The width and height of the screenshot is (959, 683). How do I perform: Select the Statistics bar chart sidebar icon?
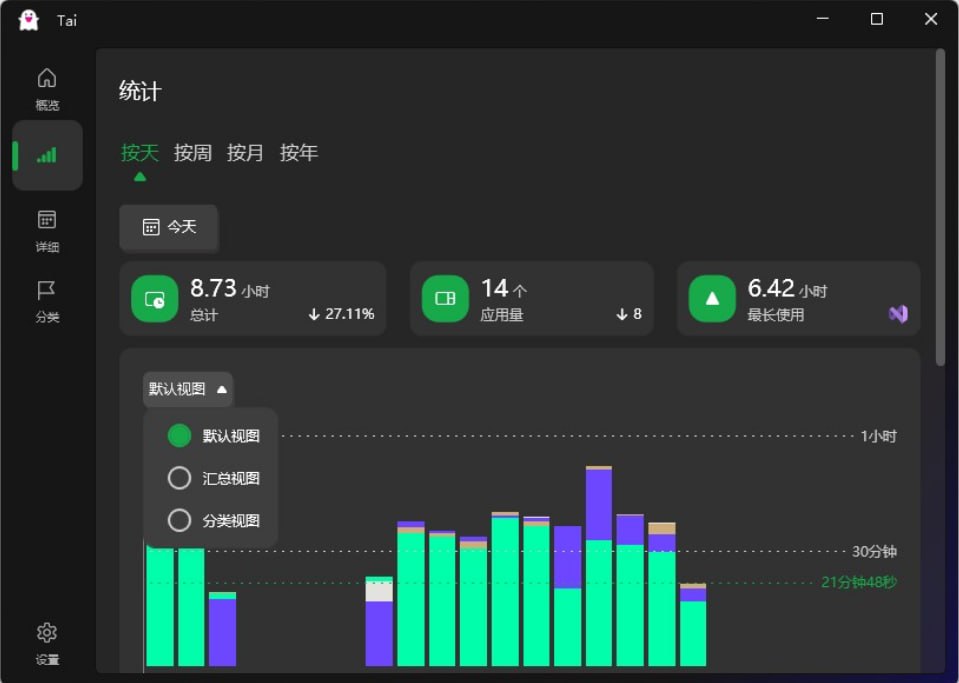[x=47, y=155]
